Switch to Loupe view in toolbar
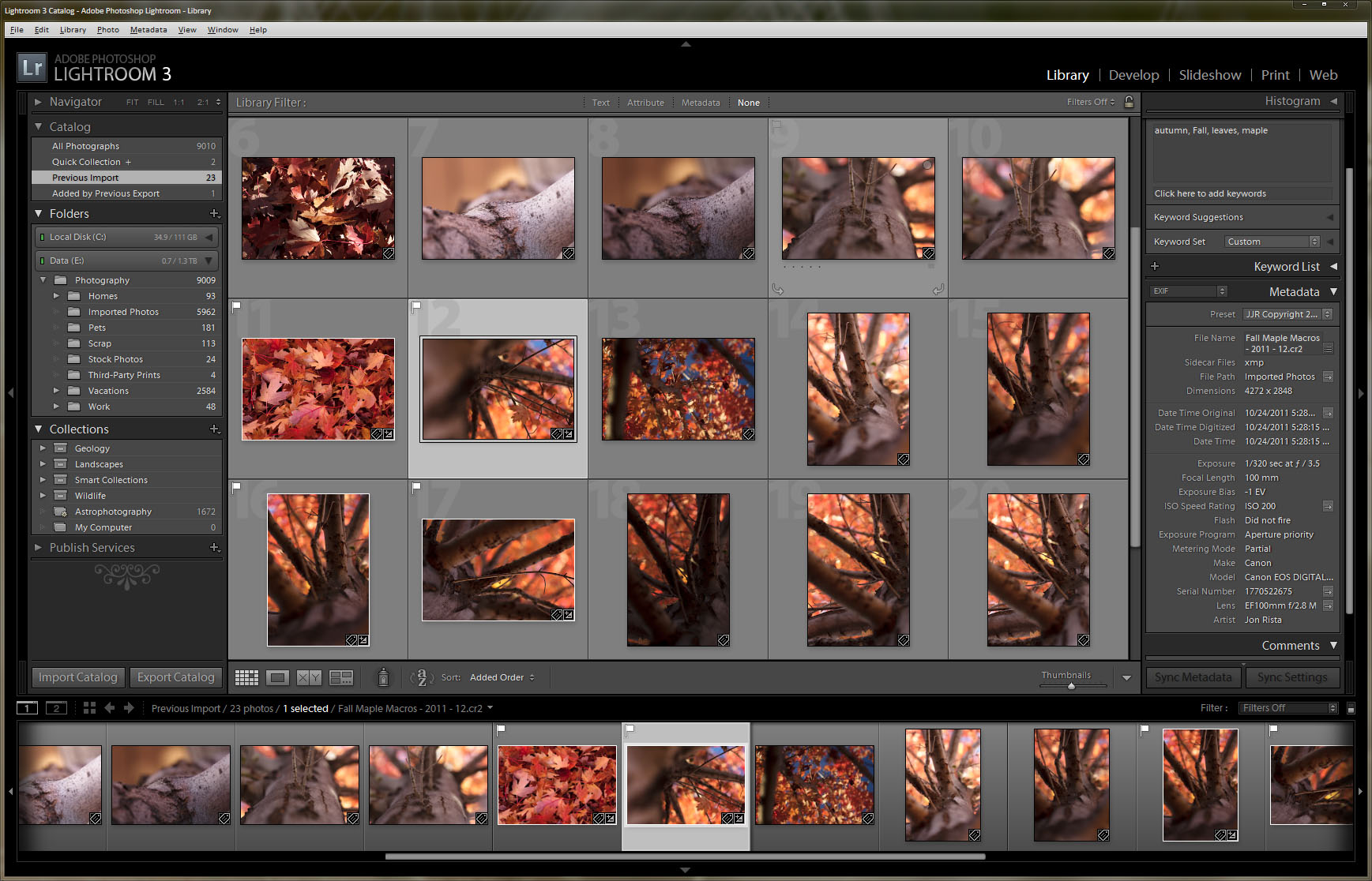The height and width of the screenshot is (881, 1372). click(x=277, y=677)
